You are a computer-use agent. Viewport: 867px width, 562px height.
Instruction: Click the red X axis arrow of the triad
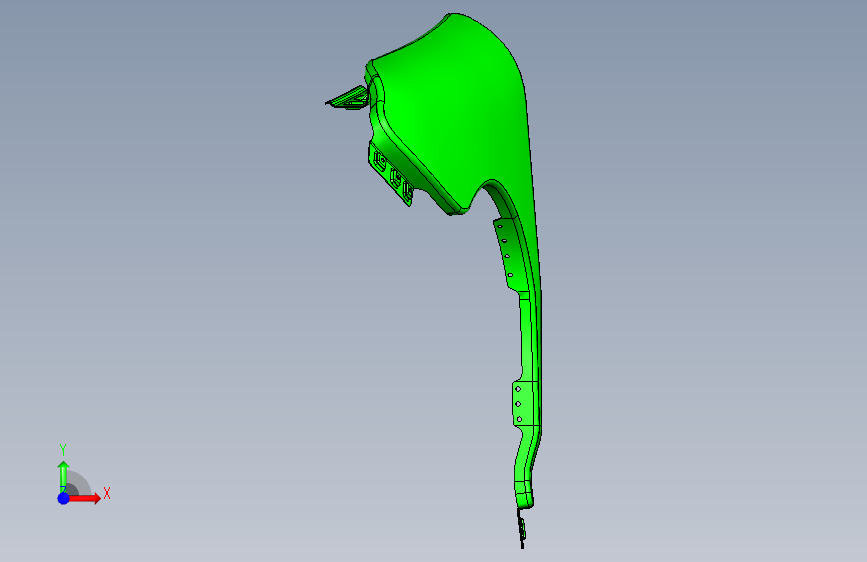tap(83, 498)
